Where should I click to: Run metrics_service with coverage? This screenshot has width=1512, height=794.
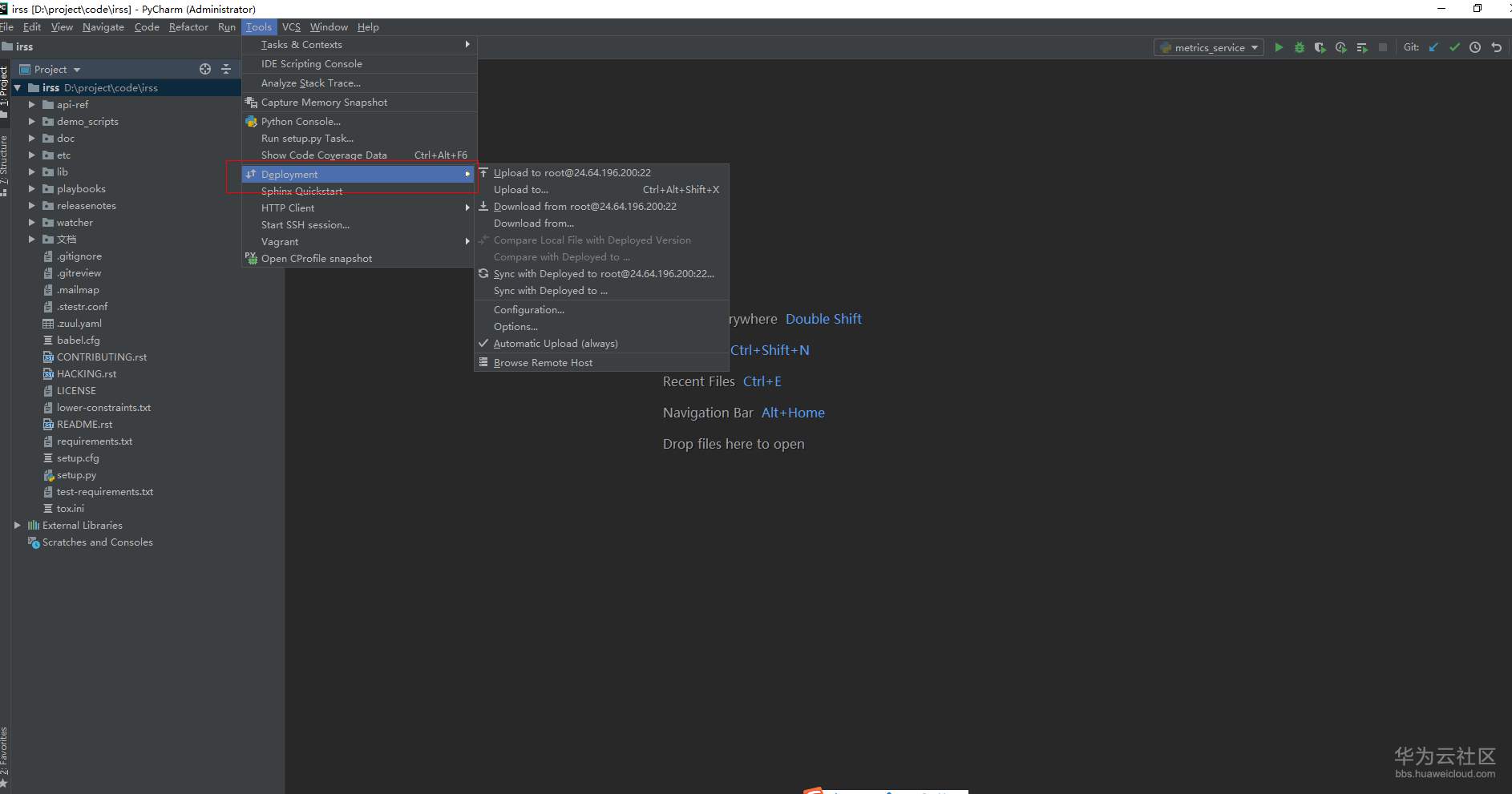pyautogui.click(x=1320, y=47)
